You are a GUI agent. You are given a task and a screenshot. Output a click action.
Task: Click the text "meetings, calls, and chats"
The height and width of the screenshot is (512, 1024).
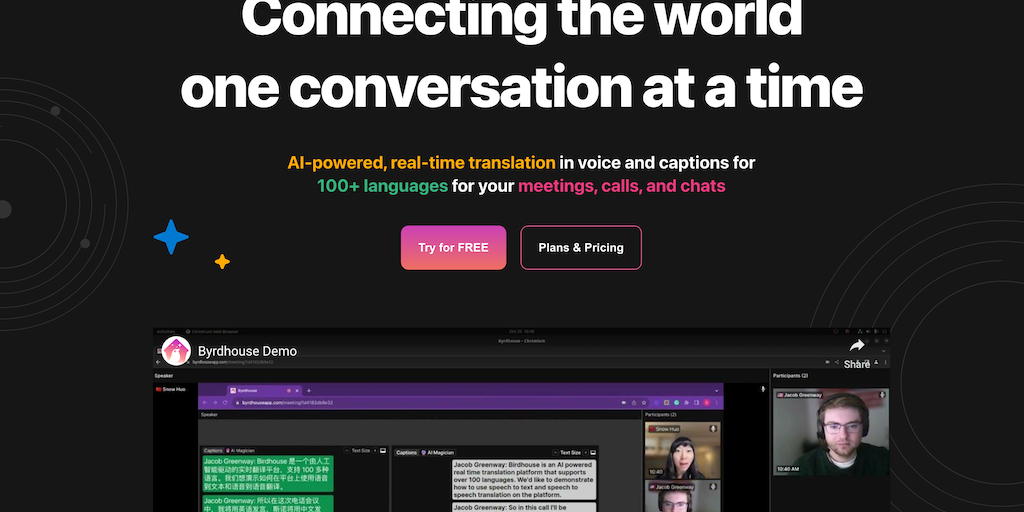click(621, 186)
